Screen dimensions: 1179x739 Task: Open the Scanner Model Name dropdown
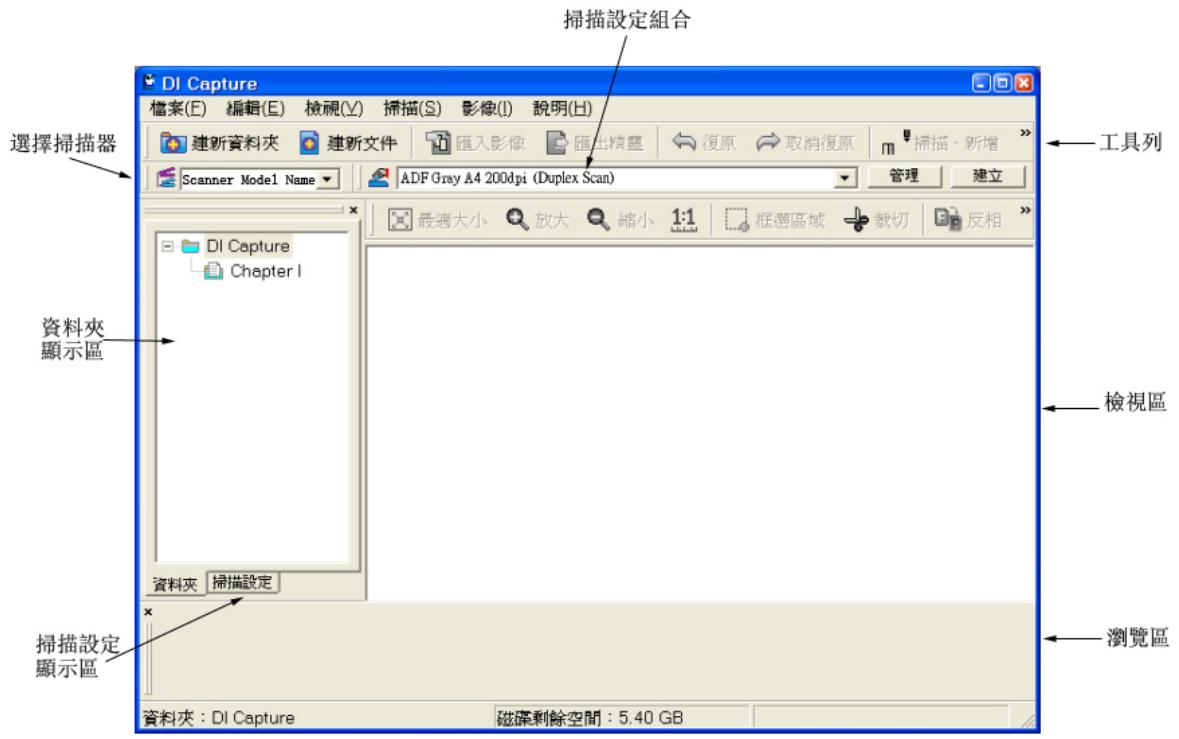pos(327,179)
